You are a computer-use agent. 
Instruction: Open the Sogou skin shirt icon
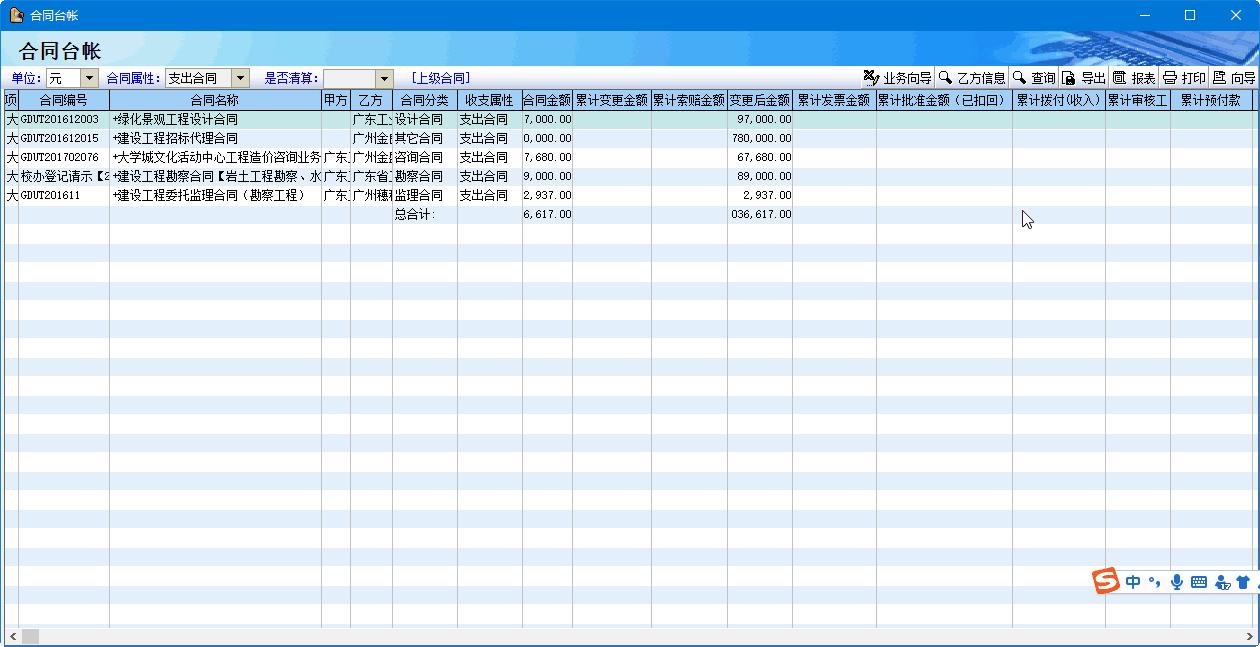point(1242,582)
